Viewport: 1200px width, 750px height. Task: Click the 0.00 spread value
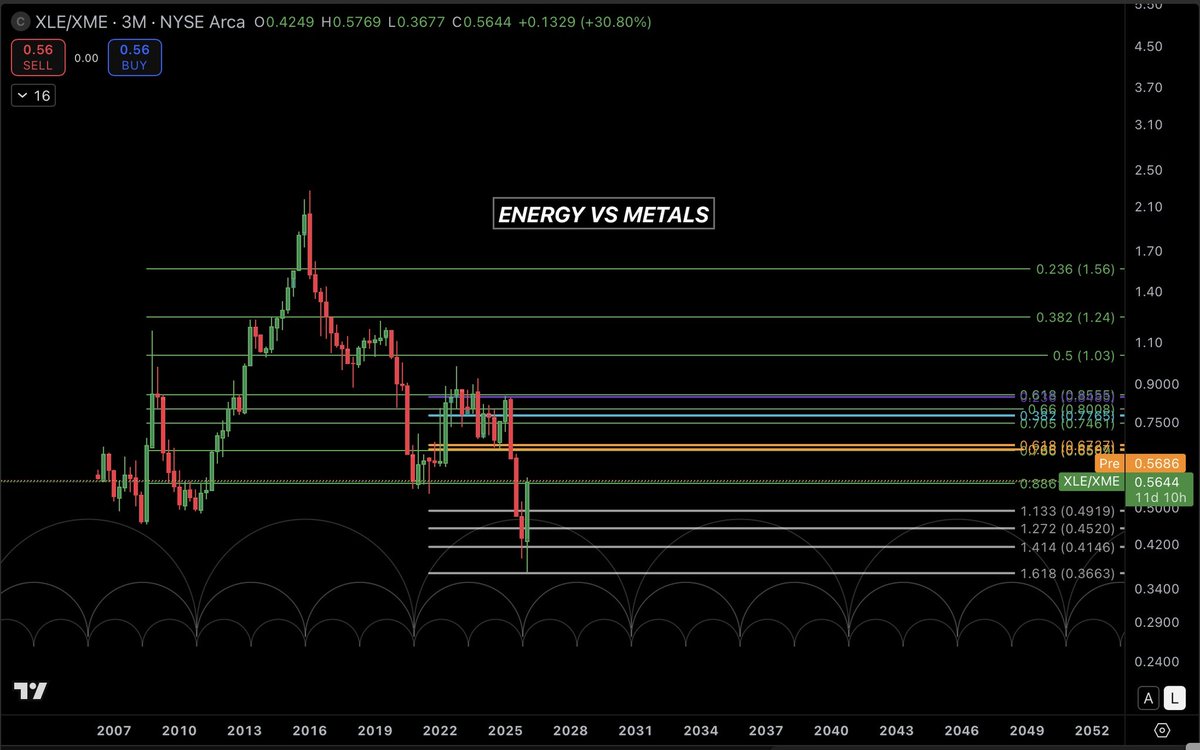pos(86,58)
